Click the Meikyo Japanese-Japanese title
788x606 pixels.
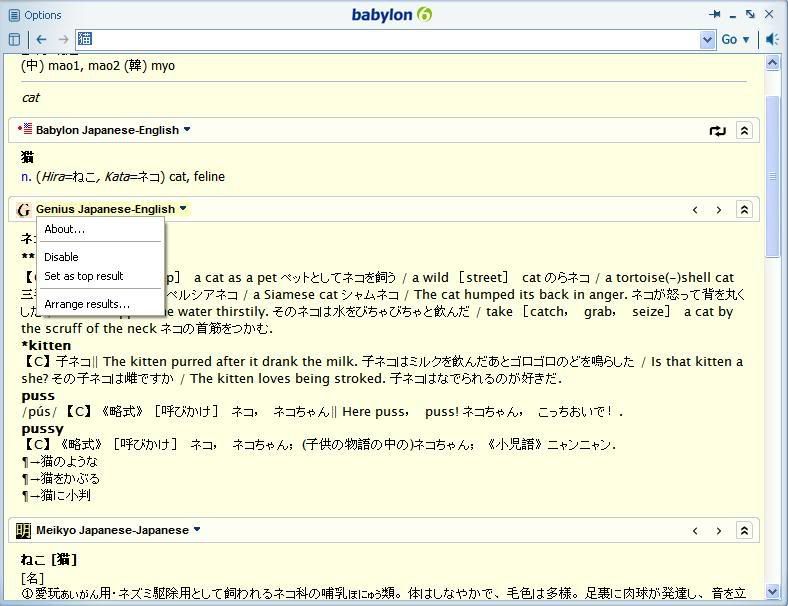click(113, 530)
